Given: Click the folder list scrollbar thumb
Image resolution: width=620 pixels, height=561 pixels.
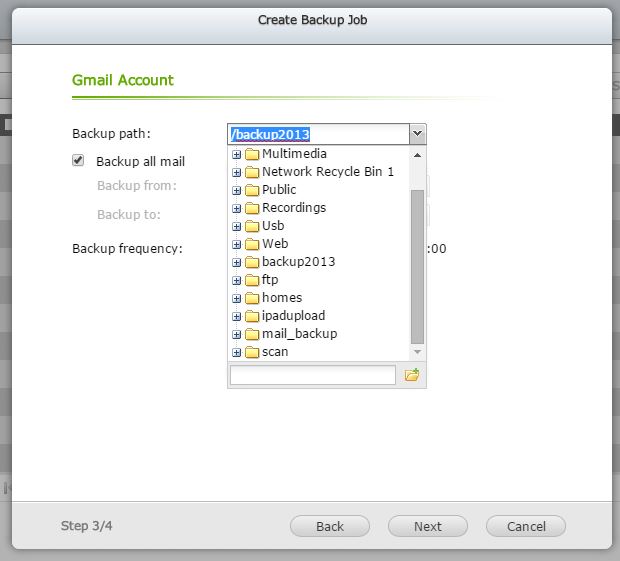Looking at the screenshot, I should click(x=417, y=267).
